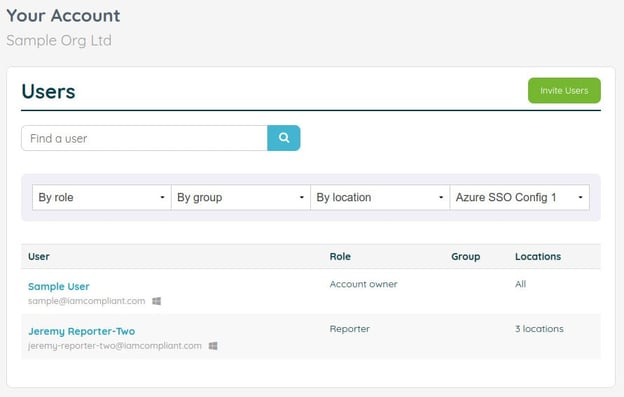The width and height of the screenshot is (624, 397).
Task: Click Windows icon beside jeremy-reporter-two@iamcompliant.com
Action: (x=213, y=346)
